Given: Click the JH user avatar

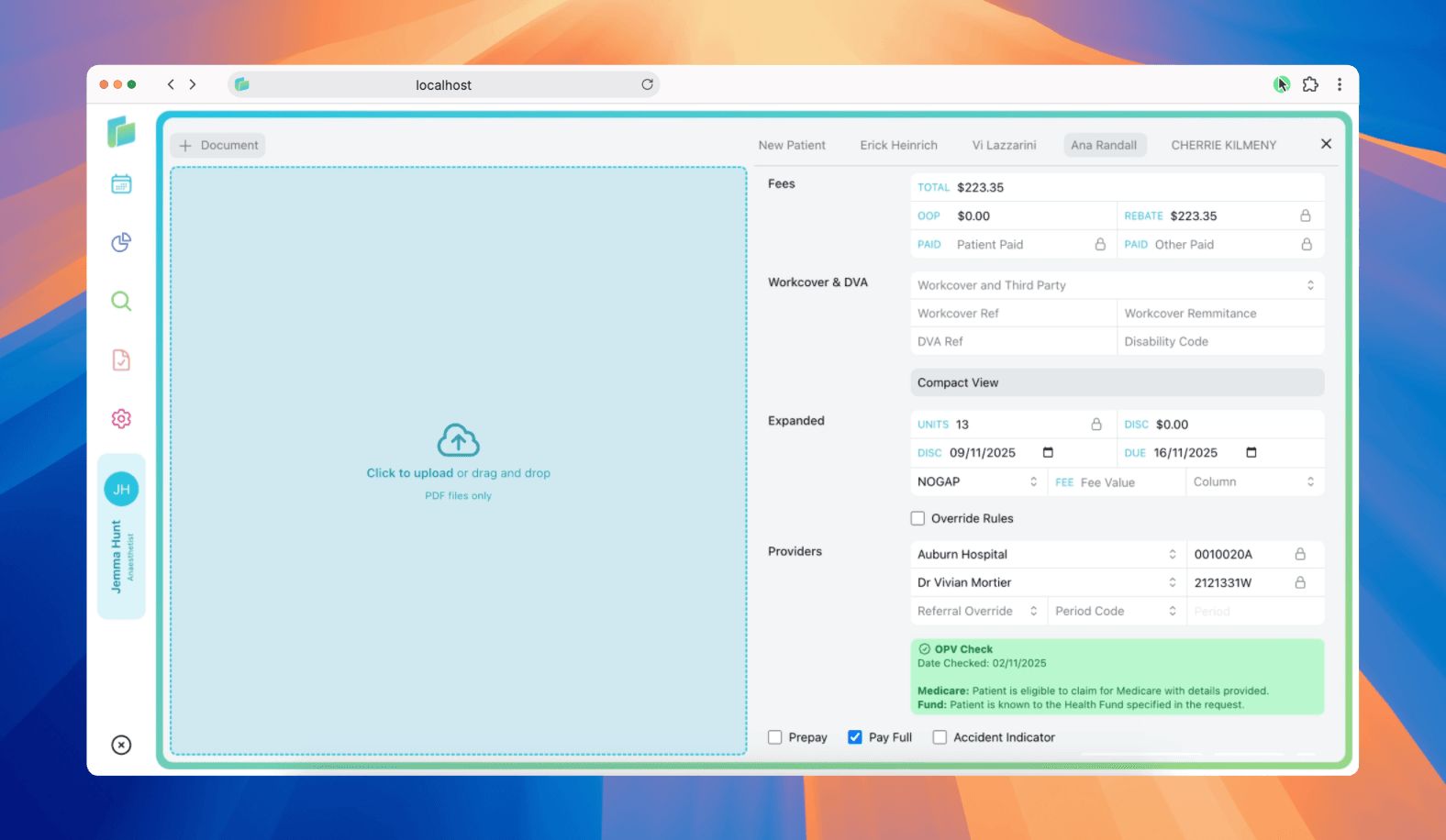Looking at the screenshot, I should point(121,489).
